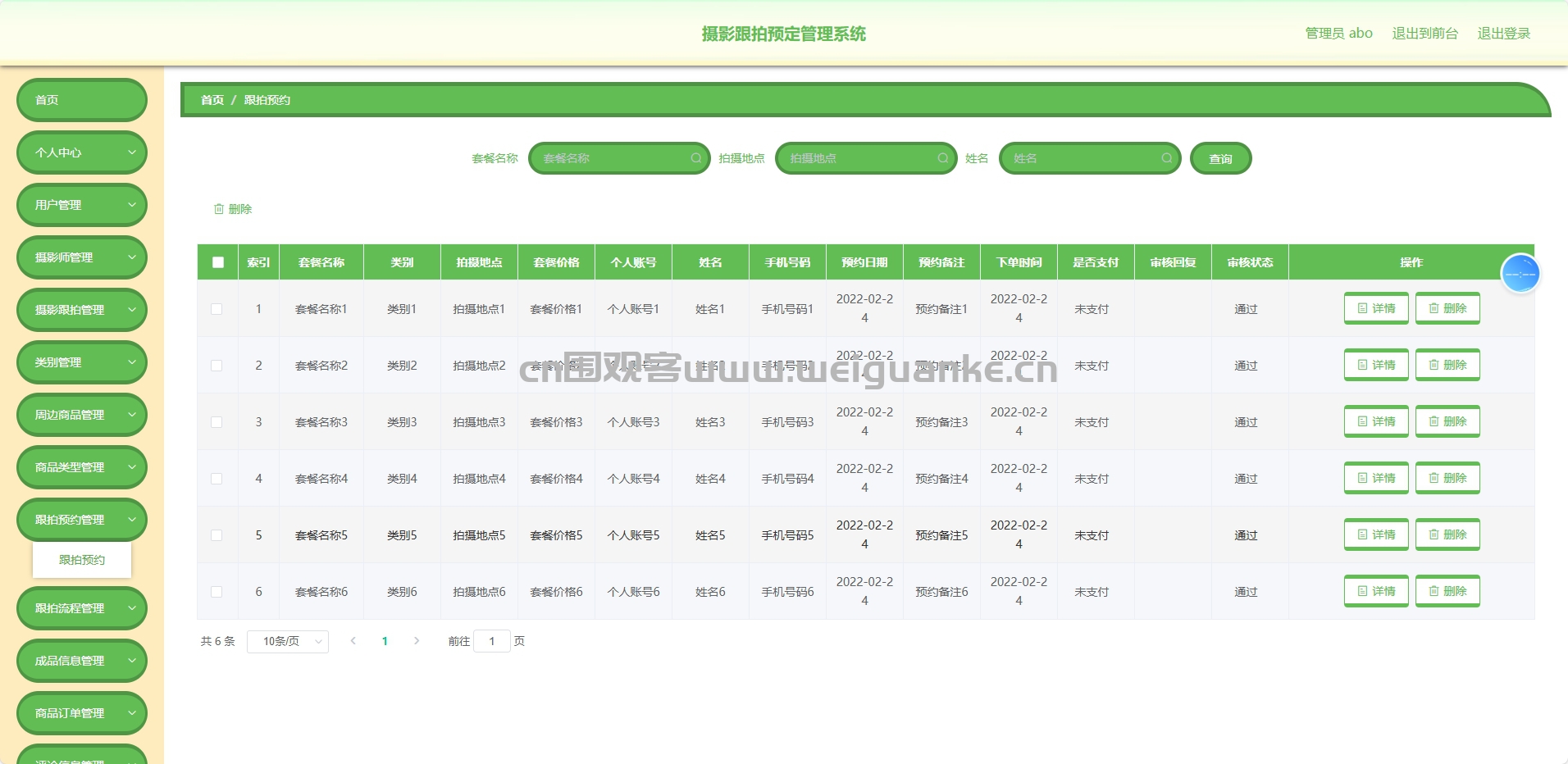Click cell 手机号码5 in the table
This screenshot has height=764, width=1568.
(787, 535)
